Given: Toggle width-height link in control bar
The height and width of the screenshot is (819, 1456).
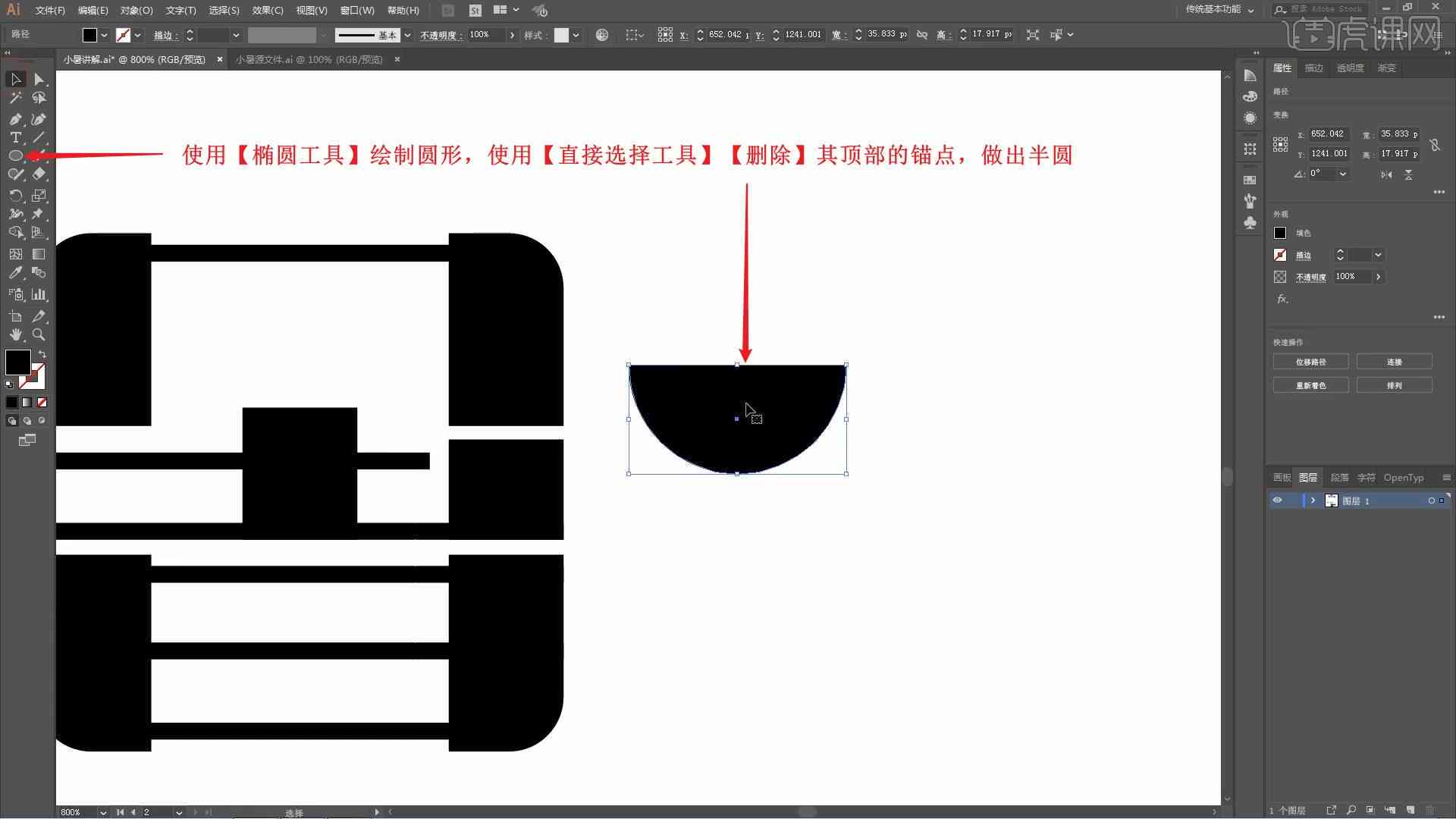Looking at the screenshot, I should [x=922, y=35].
